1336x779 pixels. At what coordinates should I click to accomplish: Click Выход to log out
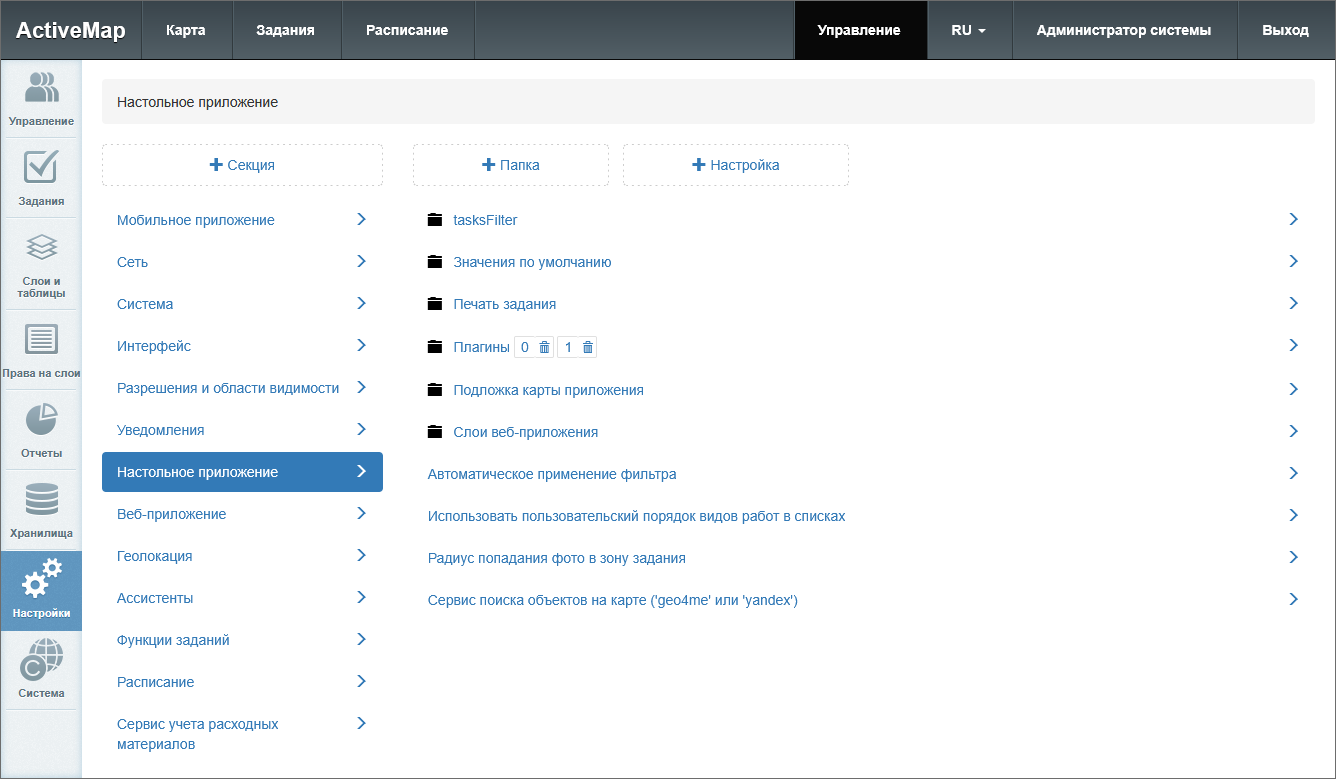1285,30
